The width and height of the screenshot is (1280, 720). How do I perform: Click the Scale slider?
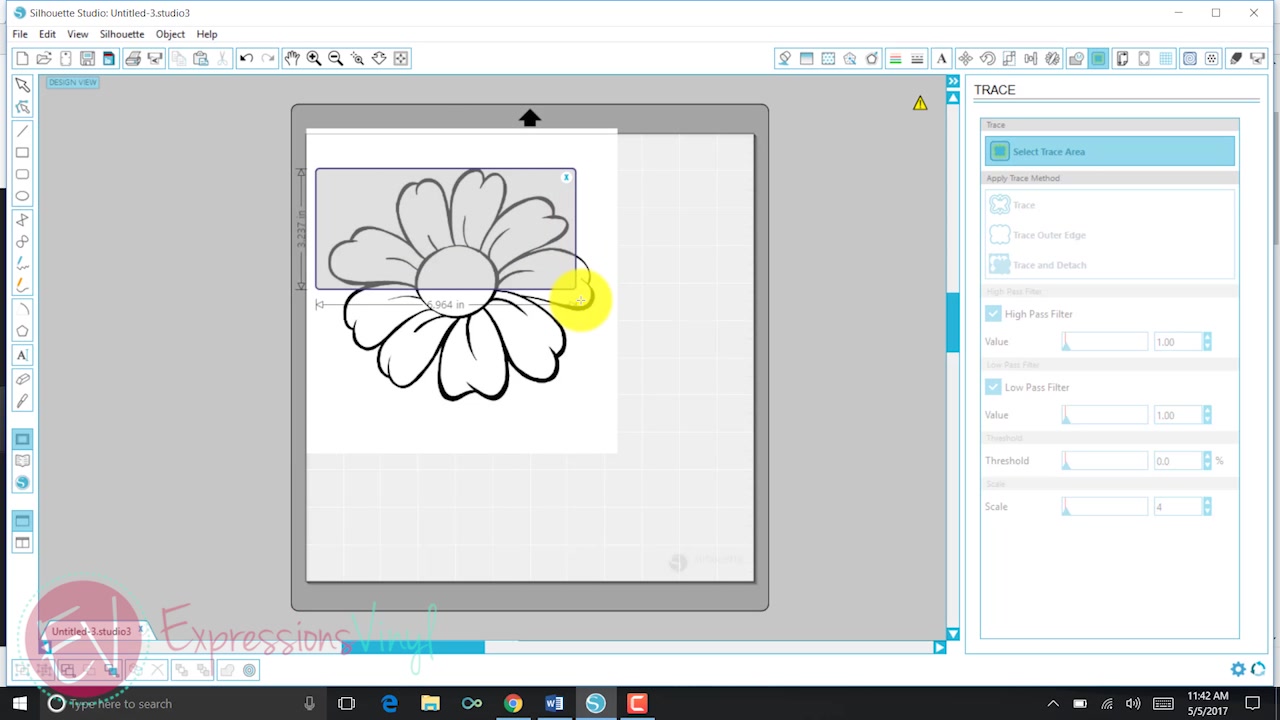[1105, 507]
